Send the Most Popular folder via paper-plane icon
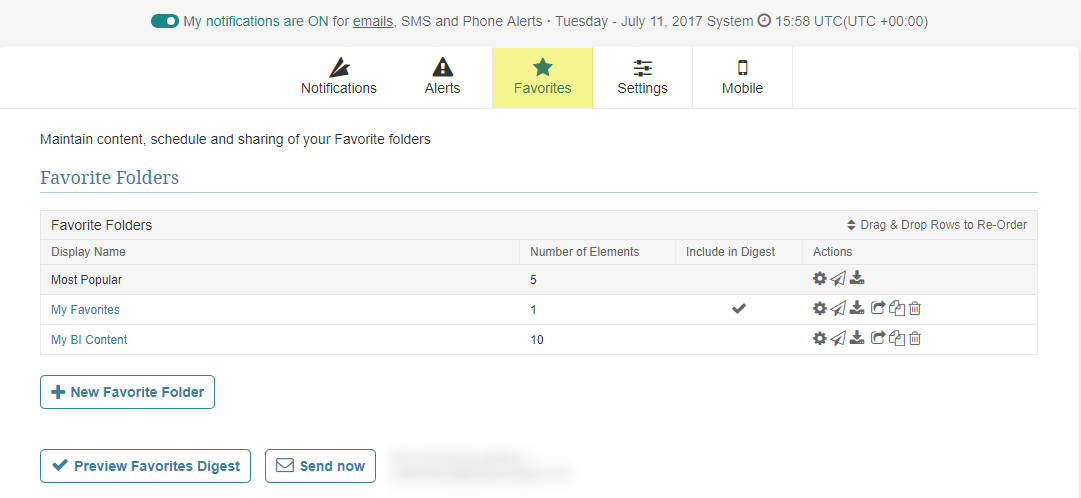This screenshot has height=498, width=1081. (x=838, y=279)
